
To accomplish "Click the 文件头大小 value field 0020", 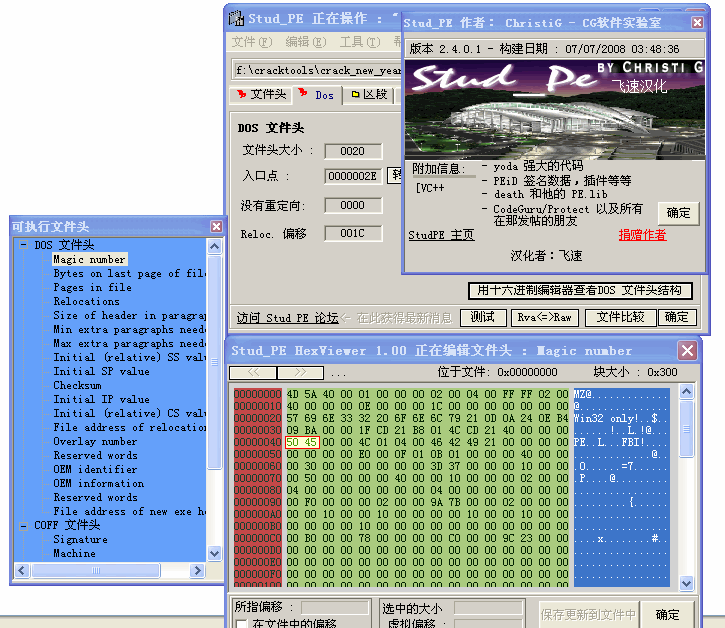I will (x=353, y=151).
